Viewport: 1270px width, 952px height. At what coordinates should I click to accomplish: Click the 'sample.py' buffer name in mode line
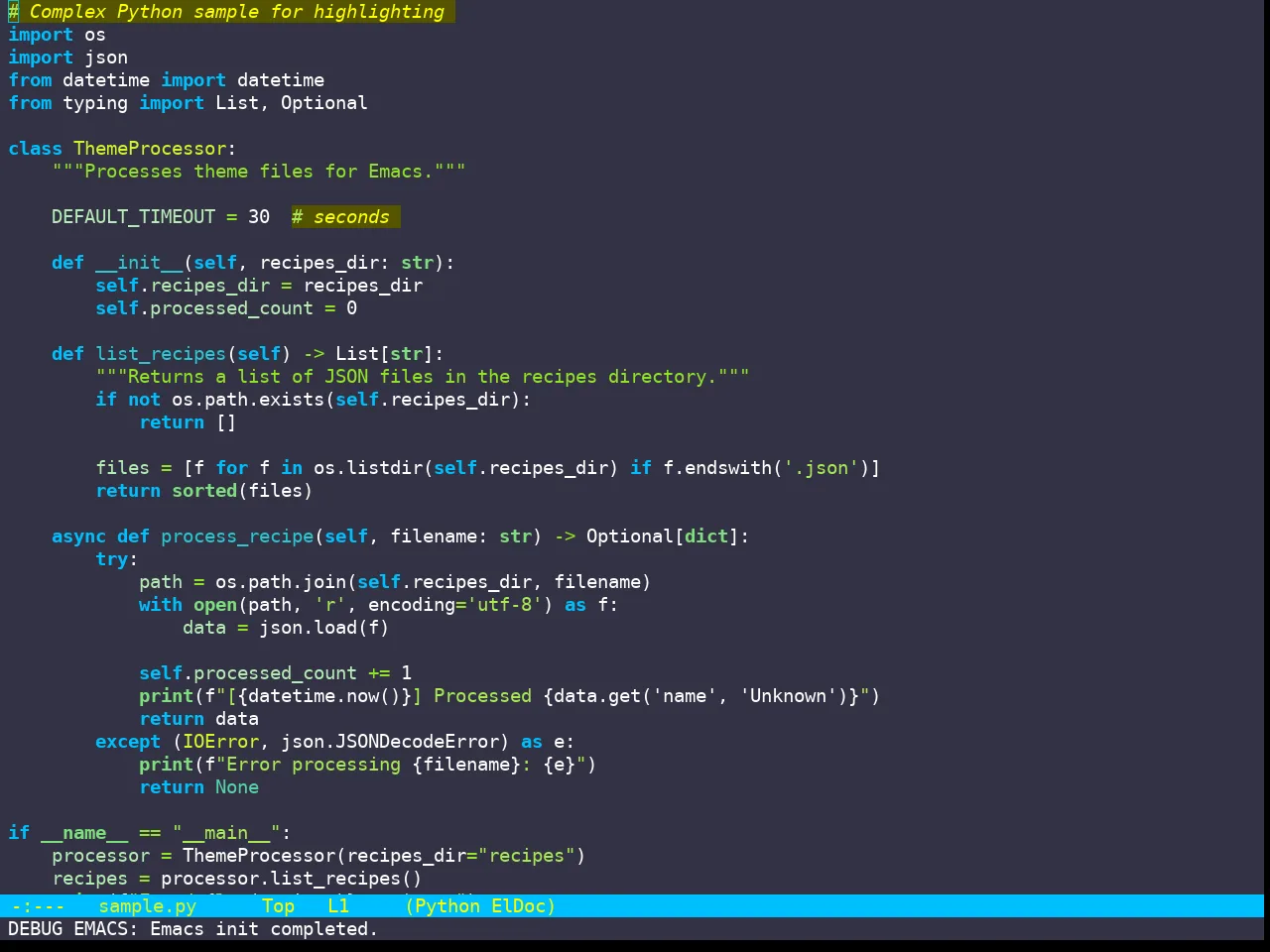147,905
